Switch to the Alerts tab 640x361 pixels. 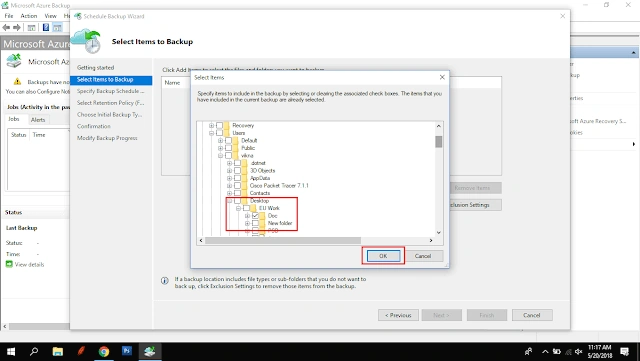[x=38, y=120]
